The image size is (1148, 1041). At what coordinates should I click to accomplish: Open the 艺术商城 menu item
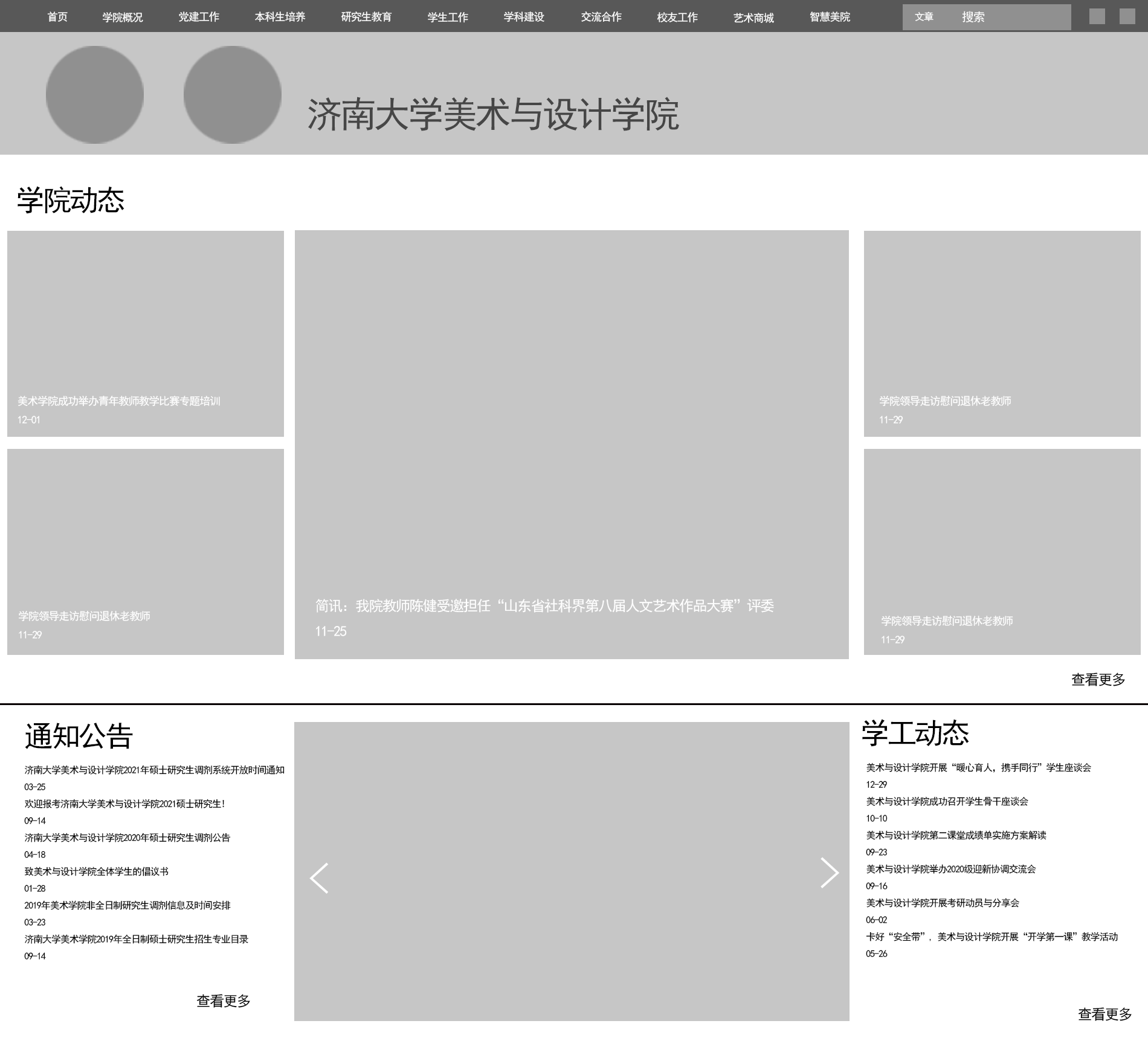click(753, 18)
